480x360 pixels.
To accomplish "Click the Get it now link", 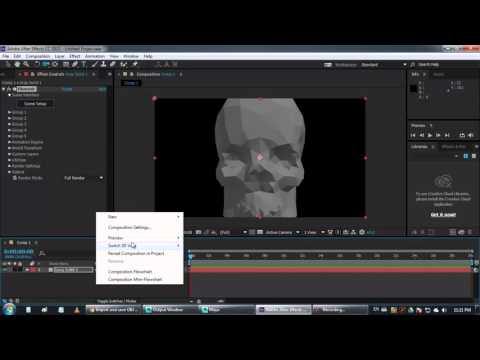I will click(x=443, y=215).
